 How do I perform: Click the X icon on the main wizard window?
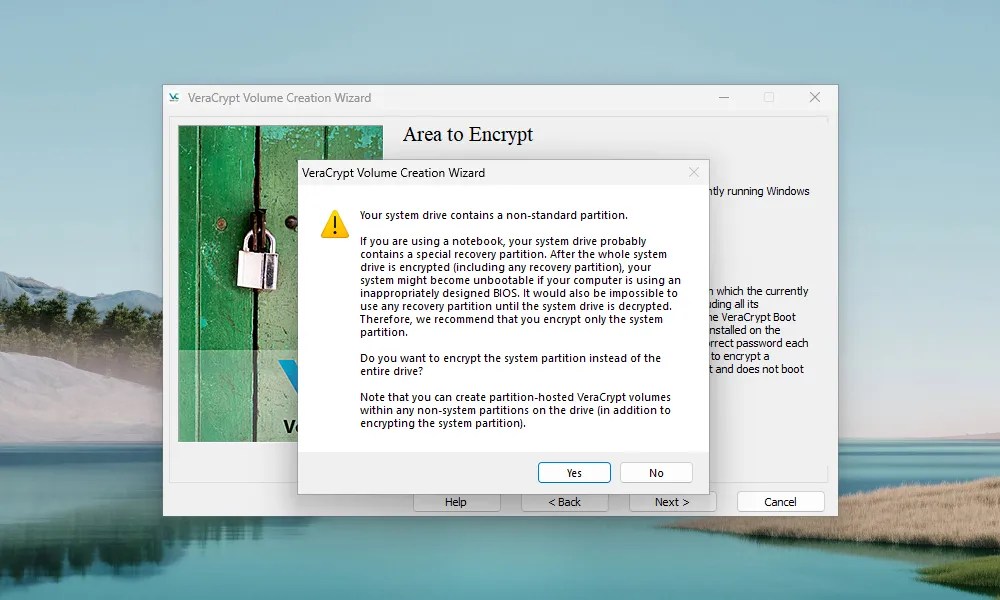point(815,97)
